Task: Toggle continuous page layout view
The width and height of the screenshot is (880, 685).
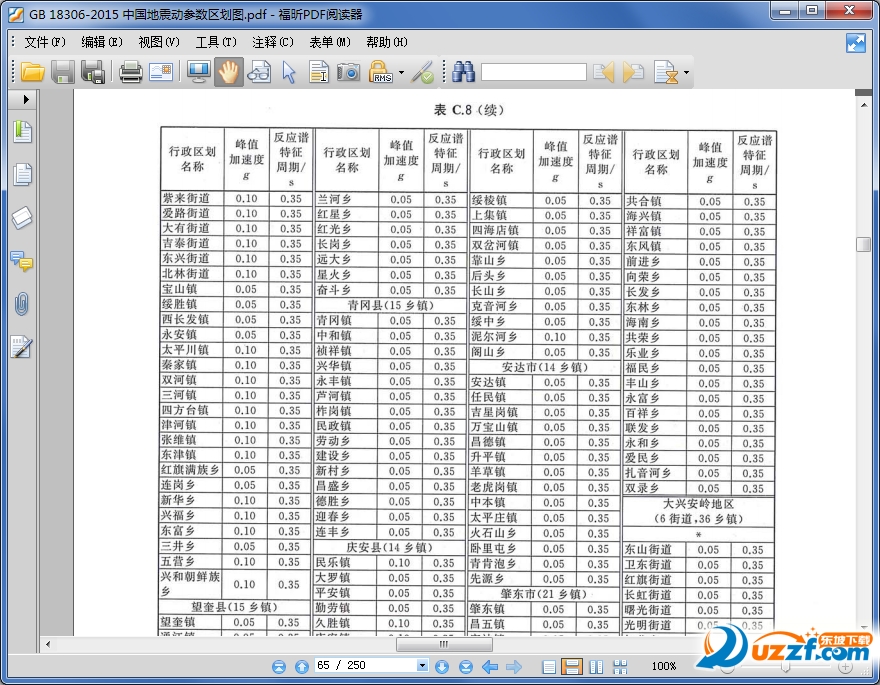Action: point(572,666)
